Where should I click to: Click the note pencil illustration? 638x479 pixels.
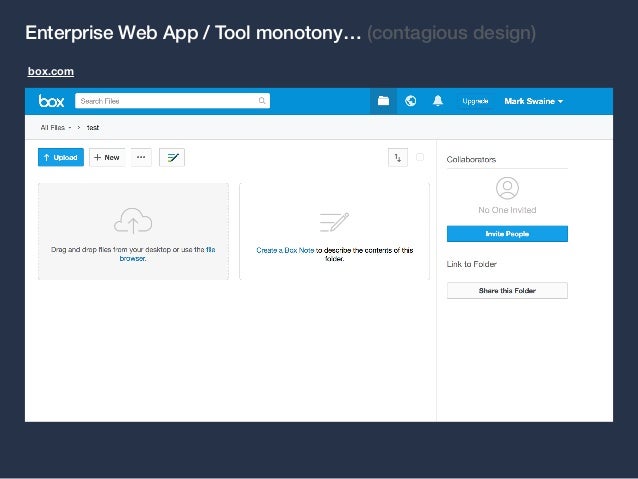334,222
